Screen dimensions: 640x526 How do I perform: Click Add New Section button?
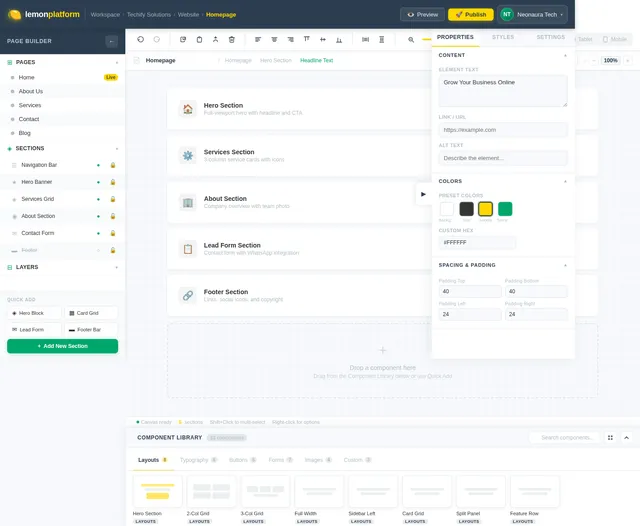point(62,346)
